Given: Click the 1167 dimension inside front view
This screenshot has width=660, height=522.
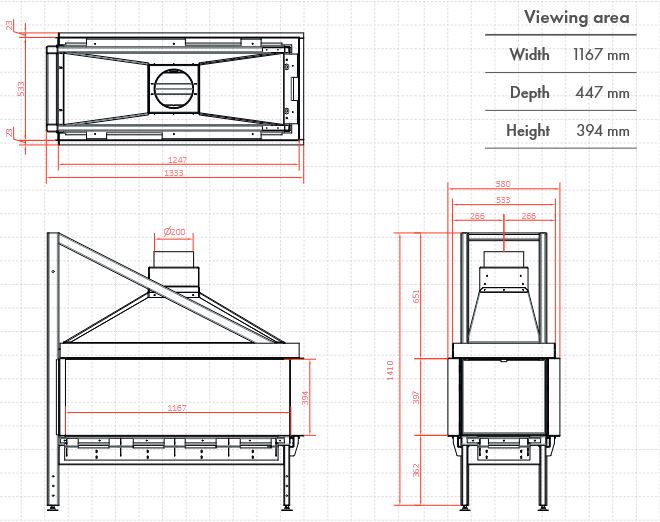Looking at the screenshot, I should [177, 408].
